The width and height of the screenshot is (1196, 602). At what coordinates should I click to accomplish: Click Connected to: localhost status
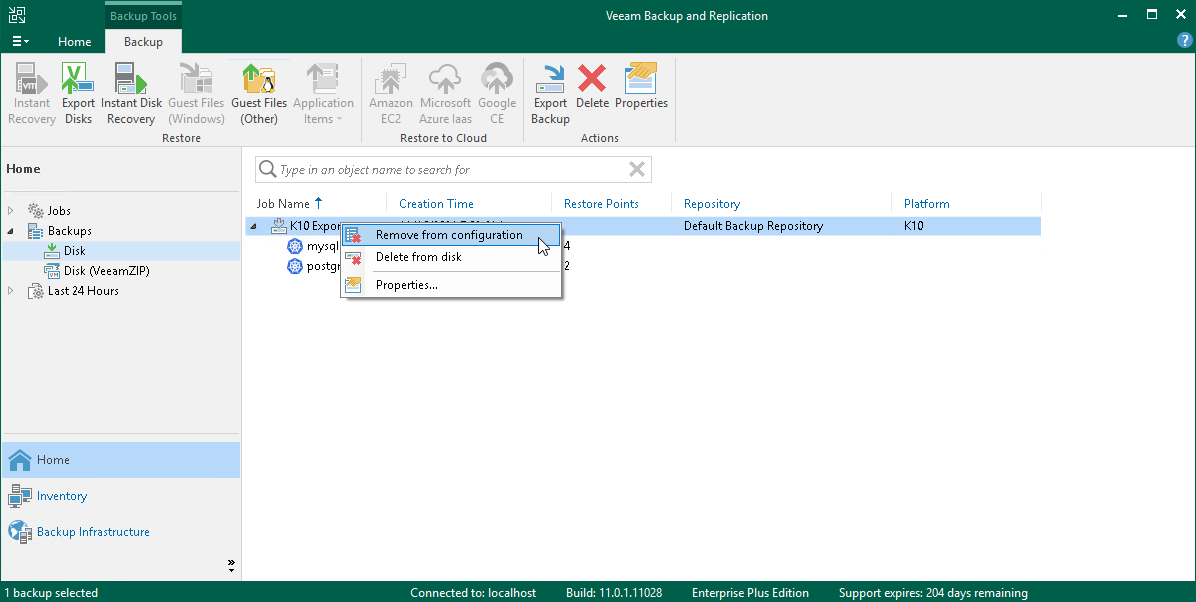pos(473,593)
